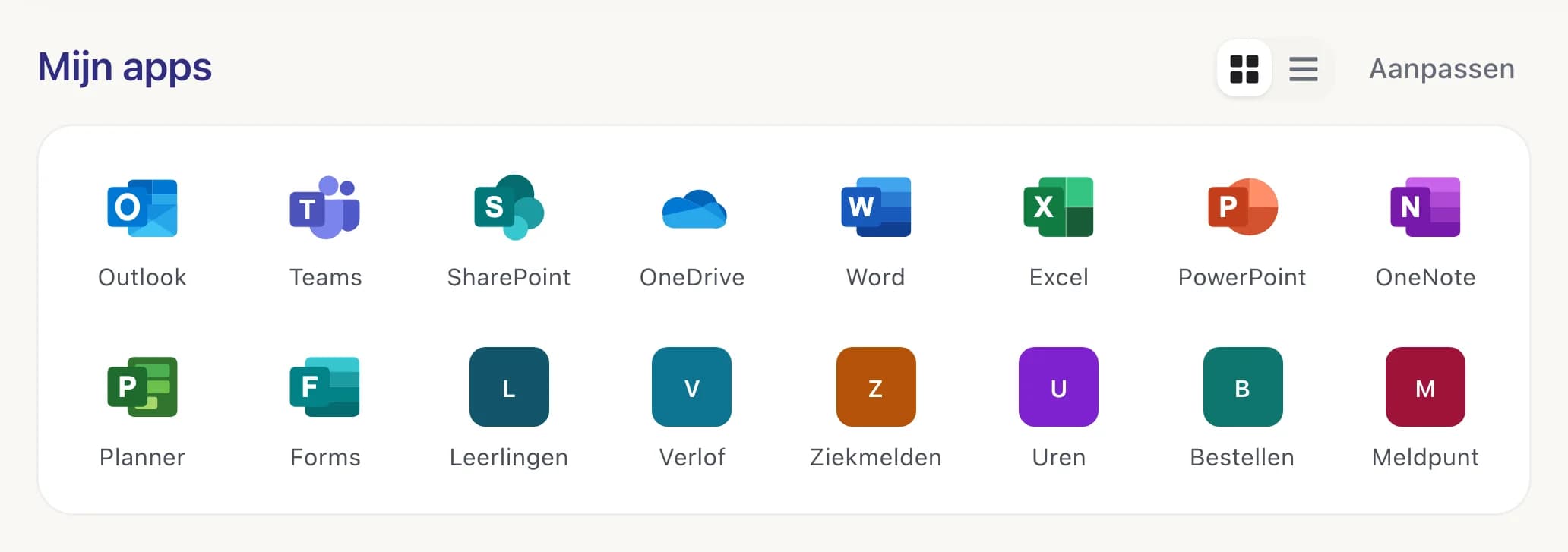Click the Mijn apps heading
This screenshot has width=1568, height=552.
pyautogui.click(x=125, y=68)
